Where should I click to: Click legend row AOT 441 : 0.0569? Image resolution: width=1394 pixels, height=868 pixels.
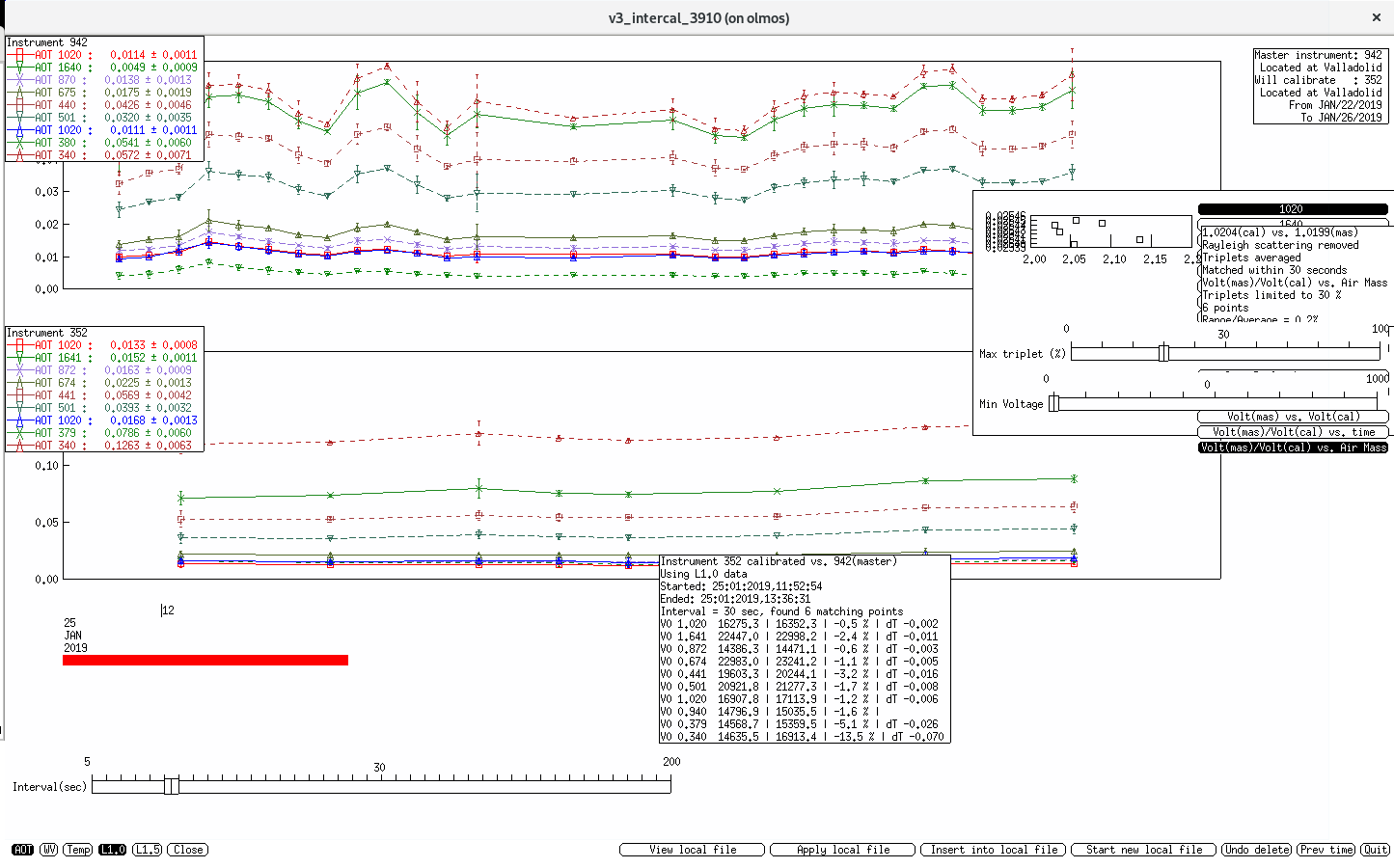(103, 395)
